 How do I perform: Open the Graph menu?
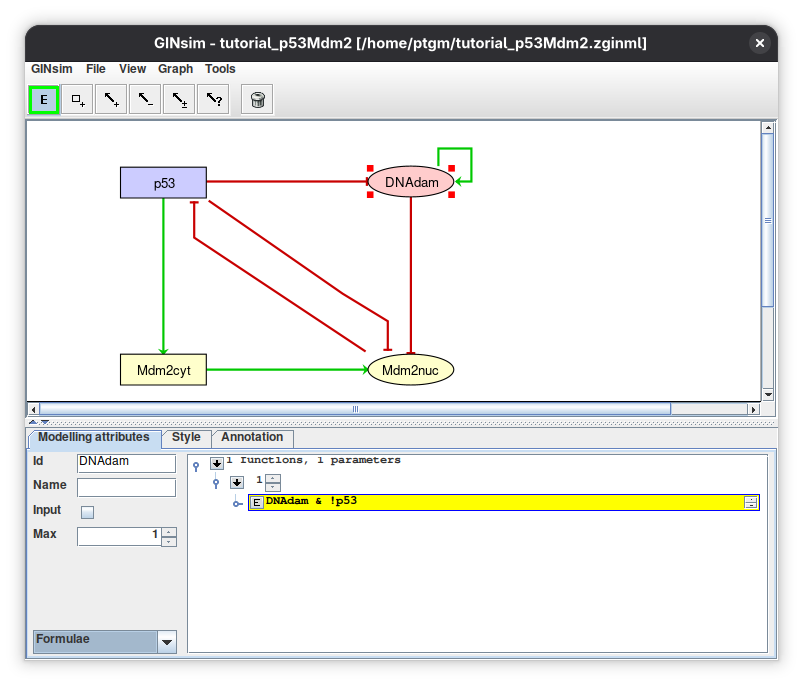click(175, 69)
